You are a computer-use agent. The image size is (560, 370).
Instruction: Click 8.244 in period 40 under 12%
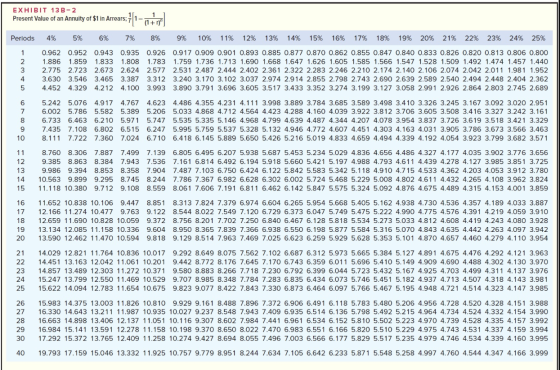coord(249,353)
